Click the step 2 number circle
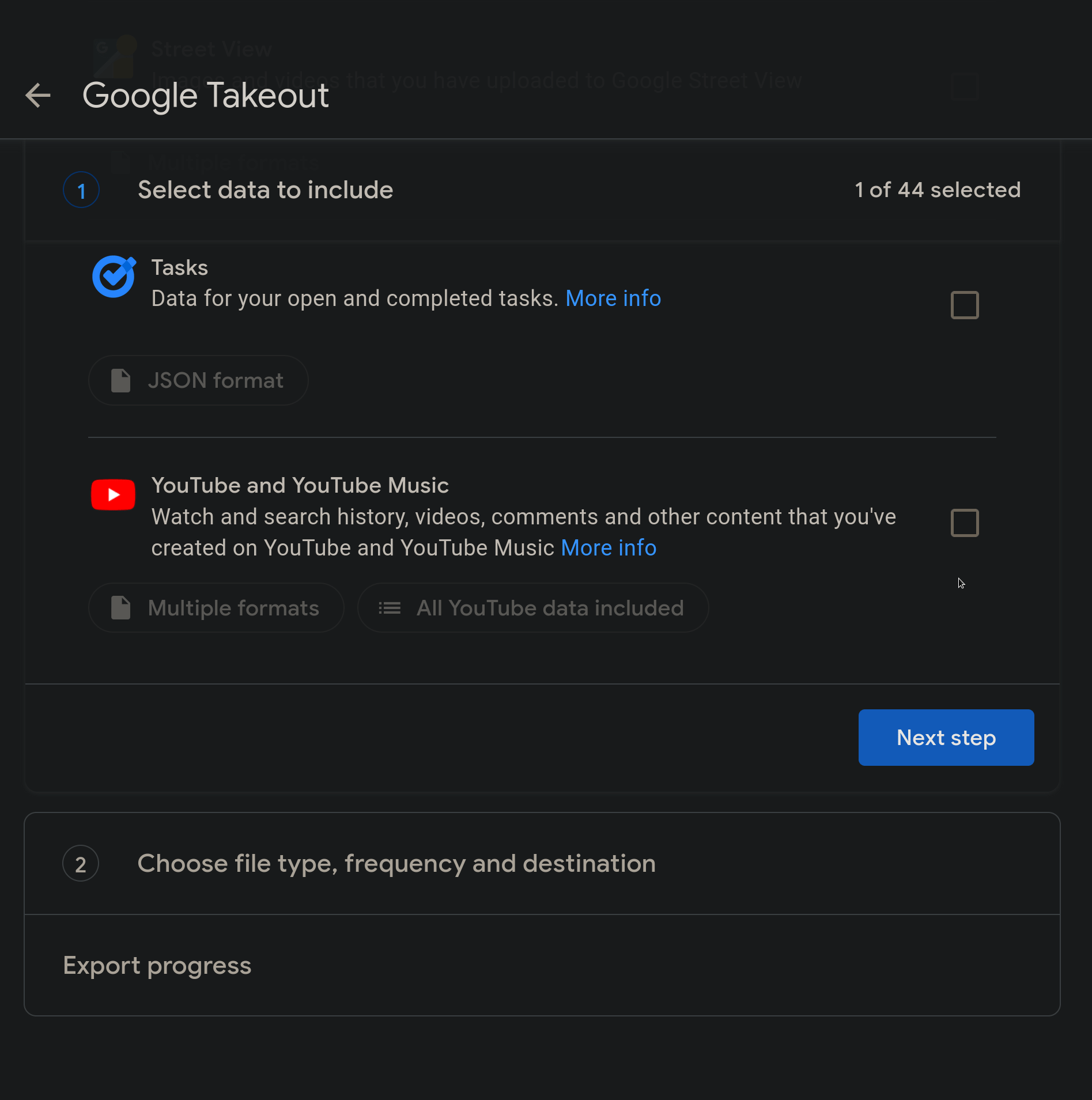Screen dimensions: 1092x1100 point(81,864)
